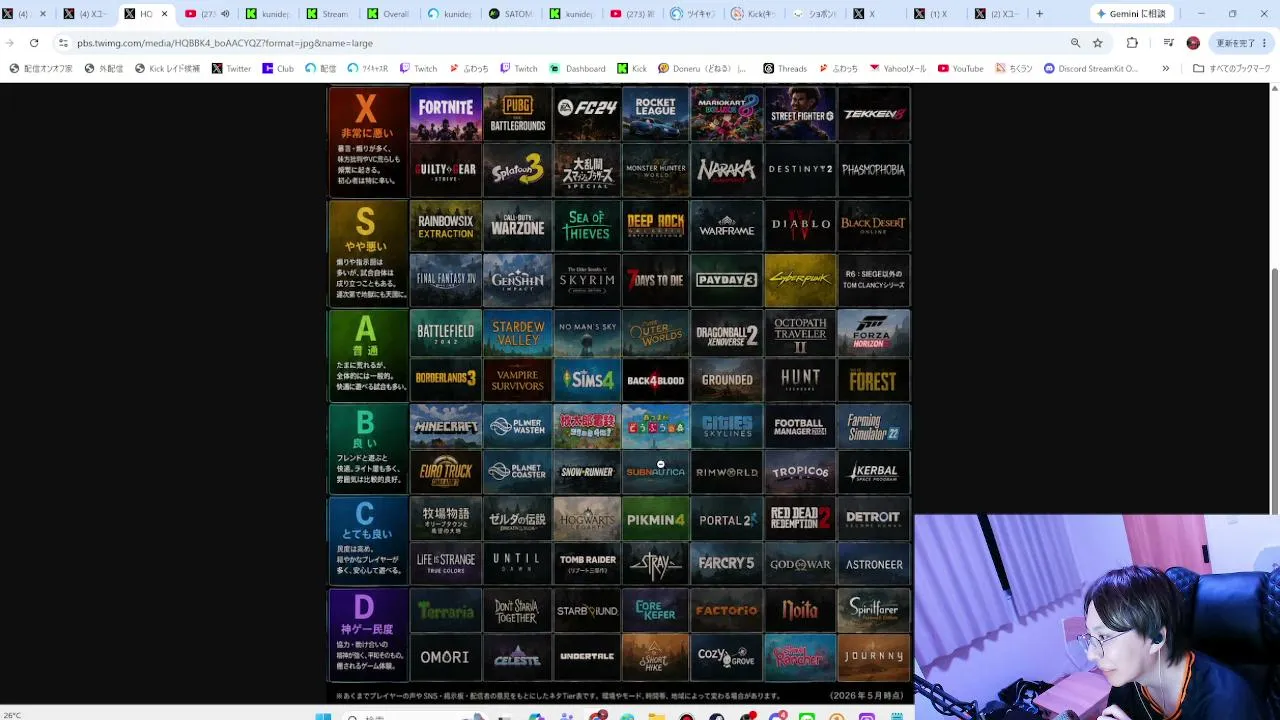Open the YouTube bookmark
Image resolution: width=1280 pixels, height=720 pixels.
960,69
